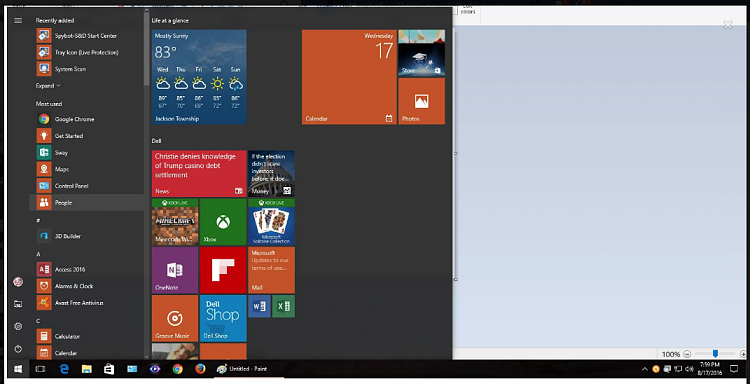This screenshot has width=750, height=384.
Task: Select the highlighted People app
Action: coord(87,203)
